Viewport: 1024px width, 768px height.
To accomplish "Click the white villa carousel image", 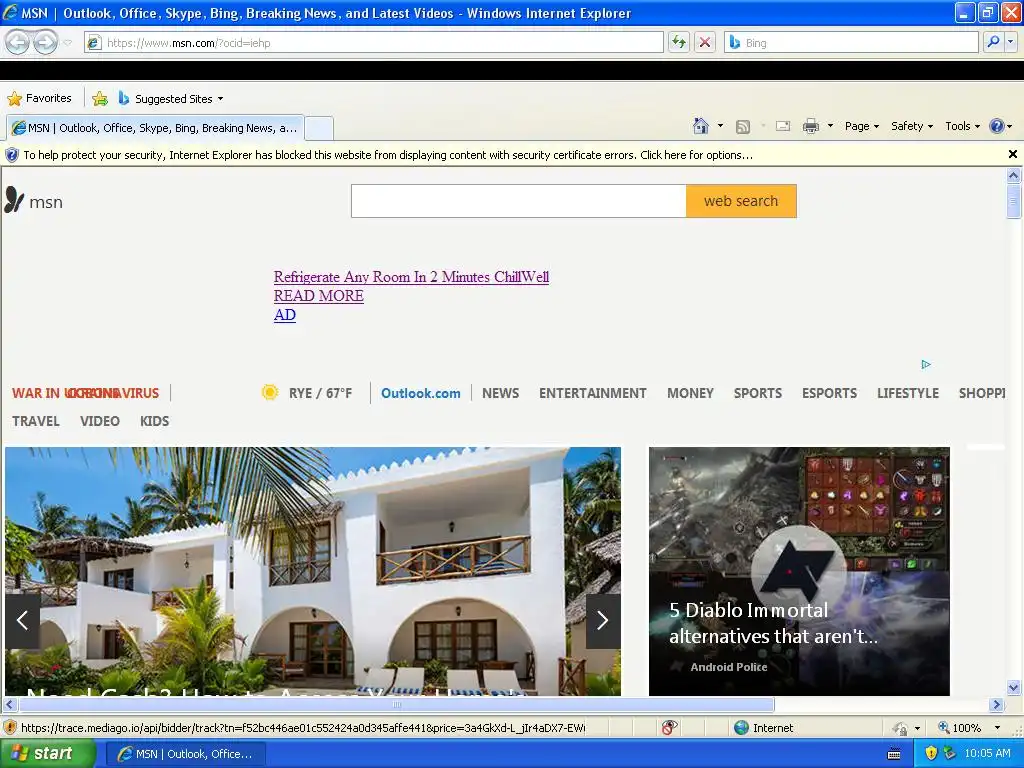I will [313, 571].
